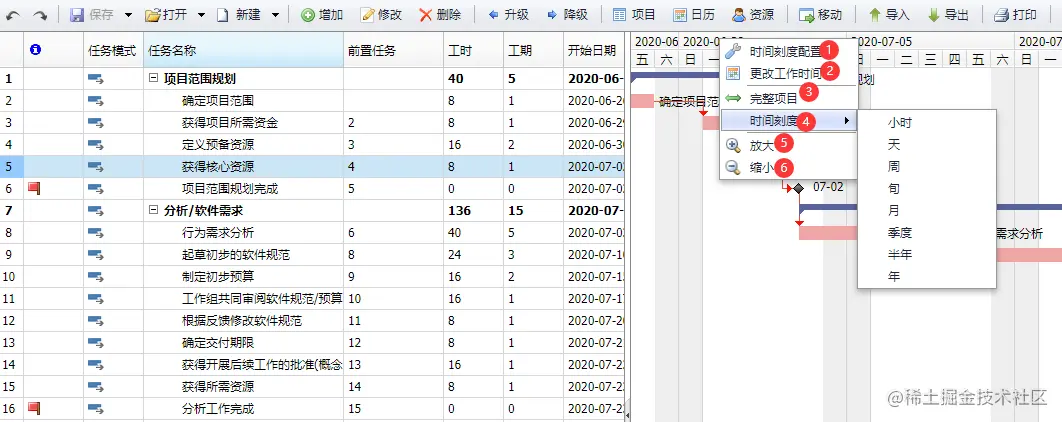Image resolution: width=1062 pixels, height=422 pixels.
Task: Click the 降级 indent button
Action: pos(567,14)
